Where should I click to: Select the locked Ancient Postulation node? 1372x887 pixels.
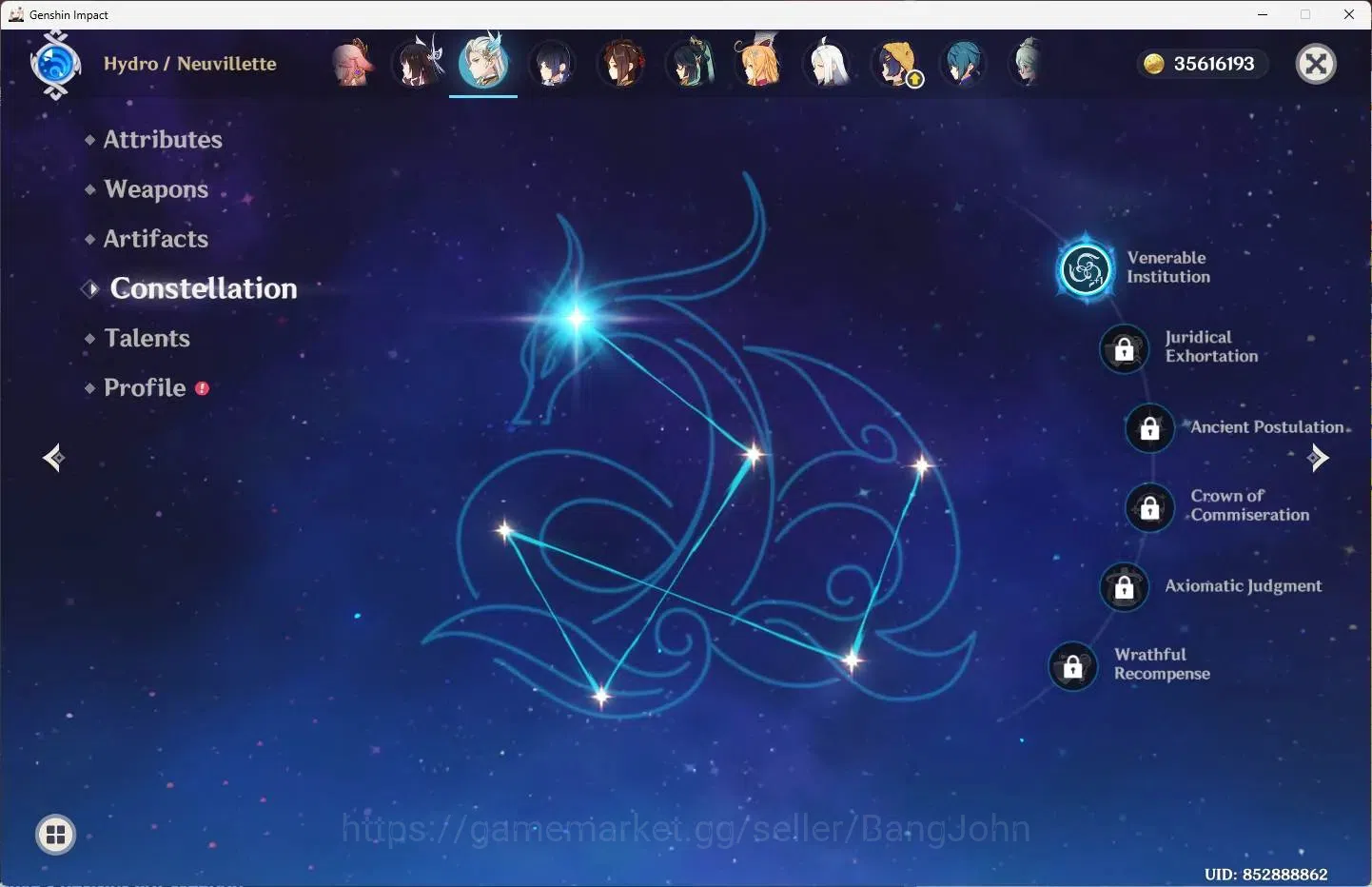point(1149,427)
